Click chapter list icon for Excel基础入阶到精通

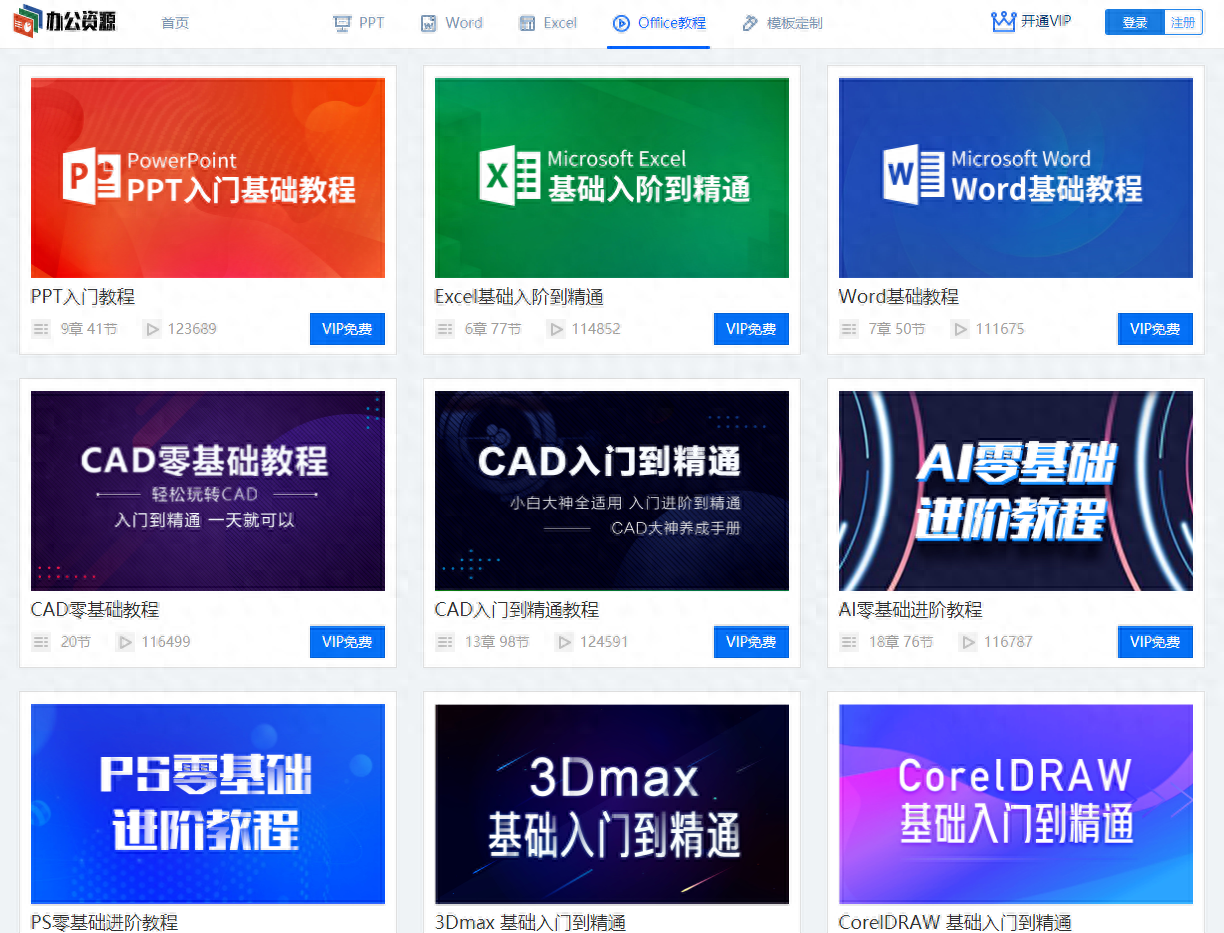445,328
